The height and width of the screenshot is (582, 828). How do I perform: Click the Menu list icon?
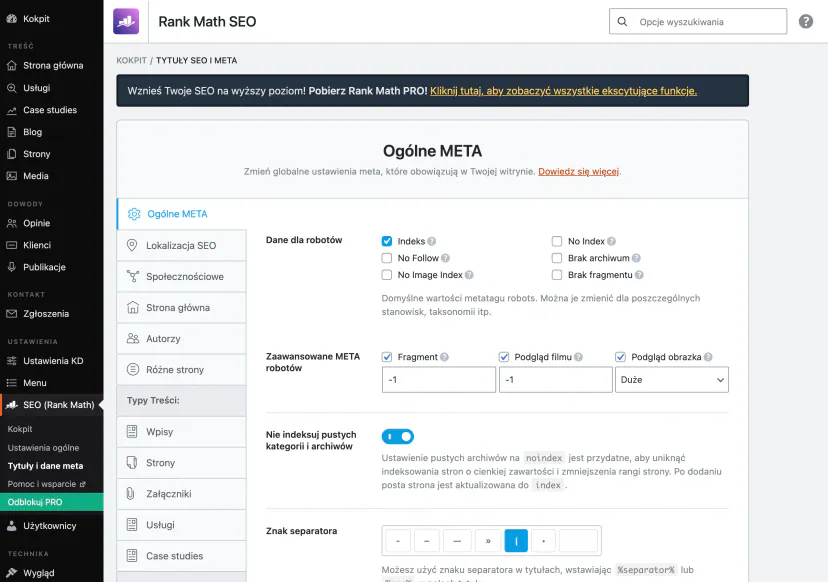(12, 383)
